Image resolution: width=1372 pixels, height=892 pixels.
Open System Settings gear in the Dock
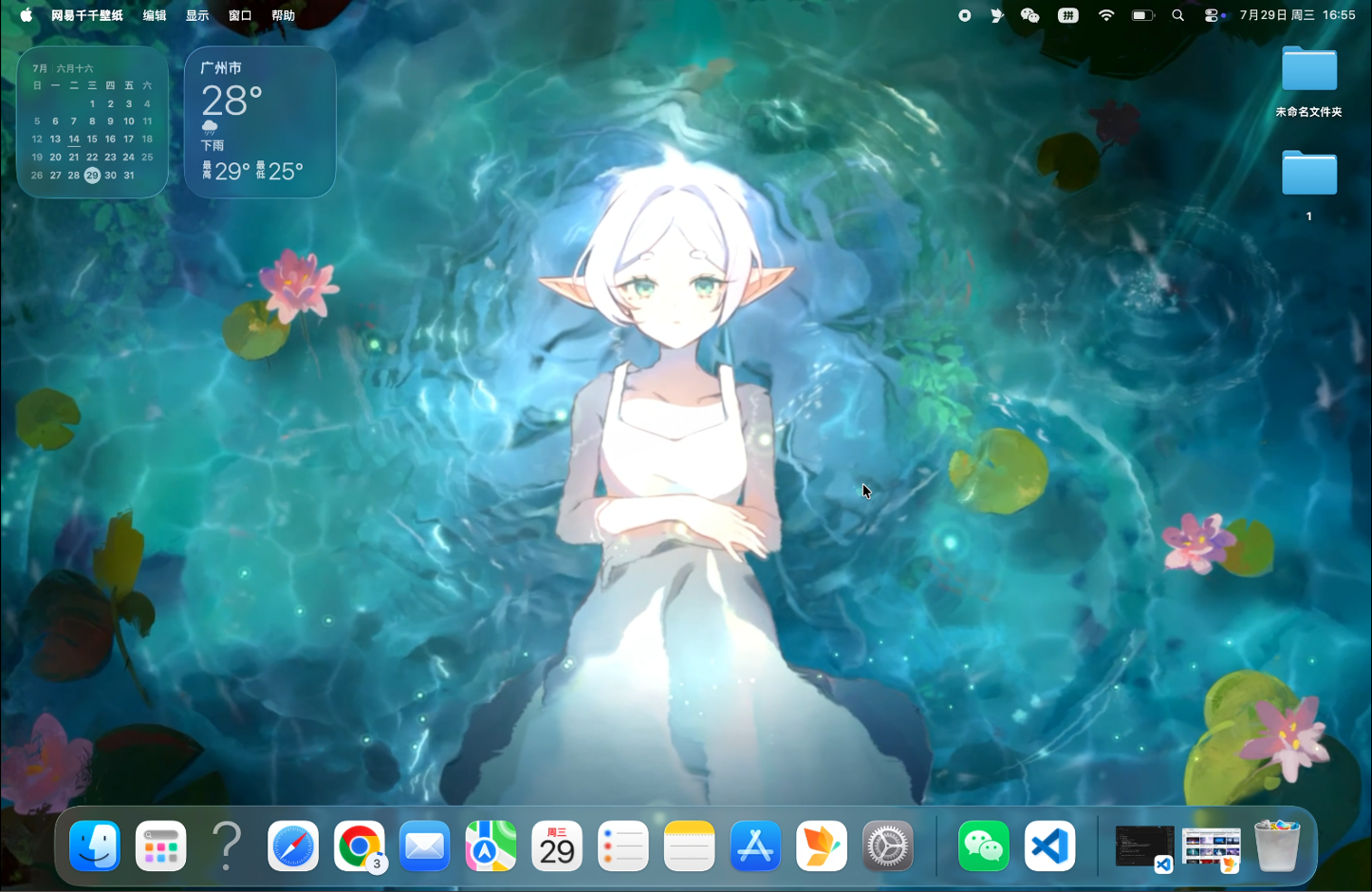click(888, 846)
